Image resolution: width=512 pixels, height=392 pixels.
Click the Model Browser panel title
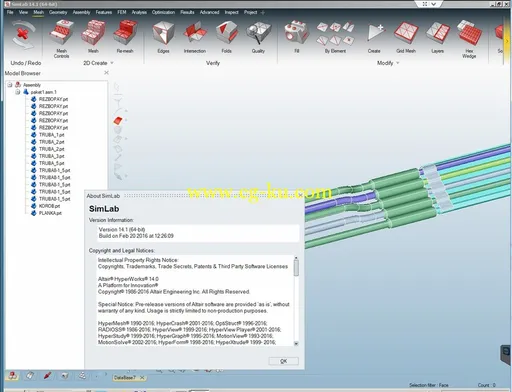pos(23,73)
